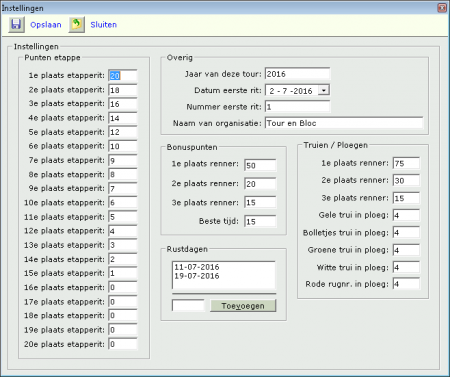This screenshot has width=450, height=377.
Task: Select the 9e plaats etapperit field
Action: point(123,189)
